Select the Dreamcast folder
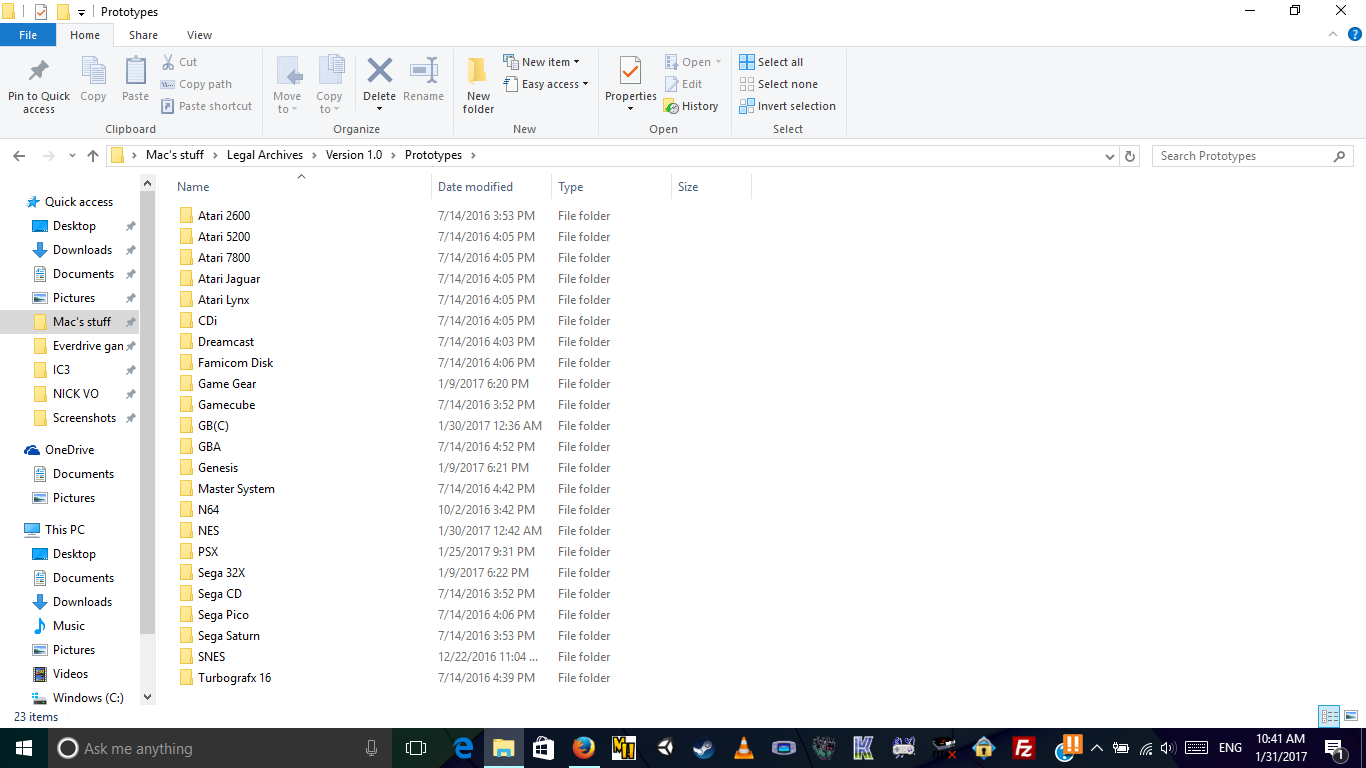 point(226,342)
